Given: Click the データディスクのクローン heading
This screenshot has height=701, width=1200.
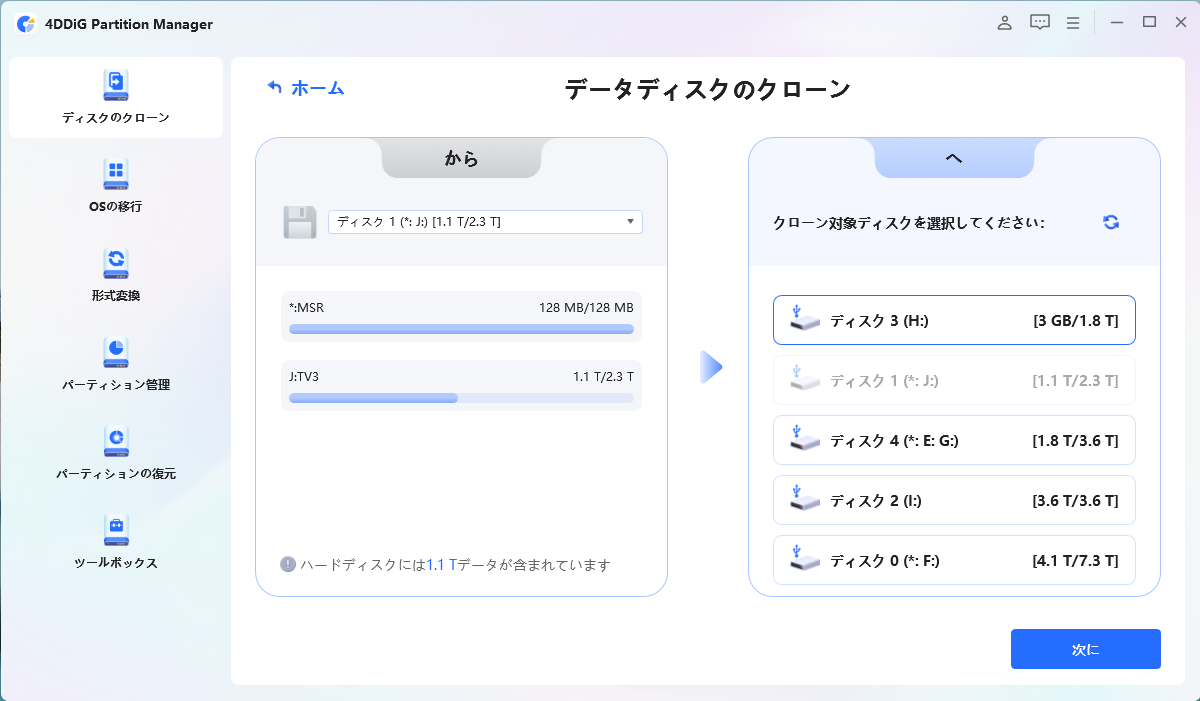Looking at the screenshot, I should pos(707,89).
